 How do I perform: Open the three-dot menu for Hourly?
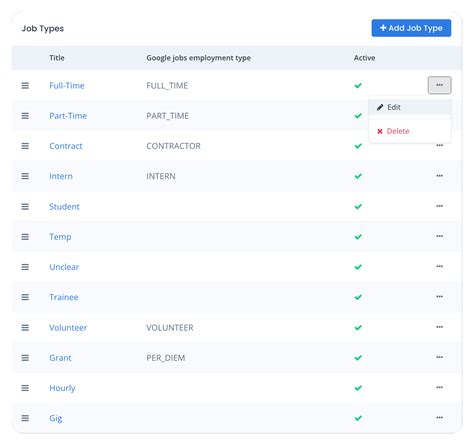click(x=439, y=387)
